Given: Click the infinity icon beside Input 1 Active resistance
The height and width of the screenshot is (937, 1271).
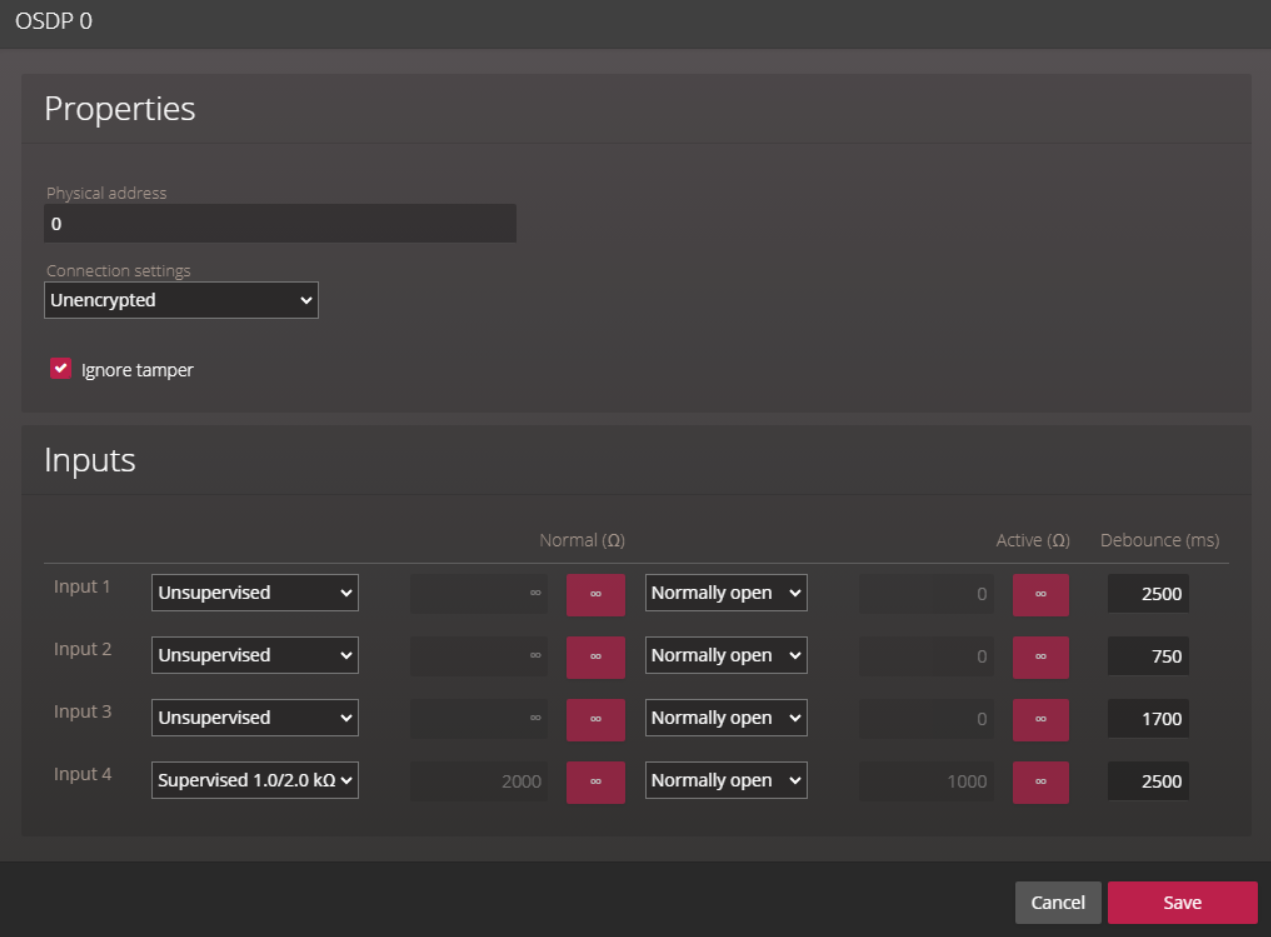Looking at the screenshot, I should (1040, 594).
